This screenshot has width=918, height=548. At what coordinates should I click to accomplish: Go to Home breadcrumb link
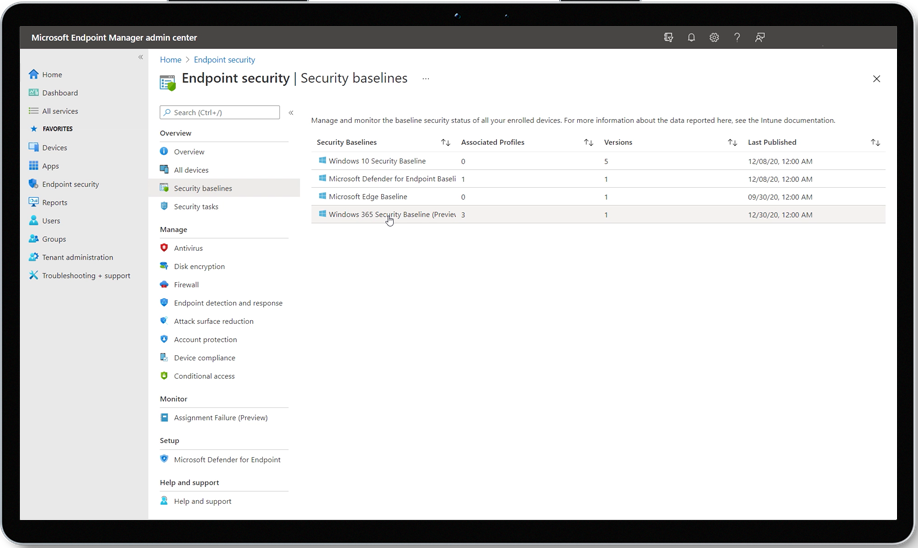point(170,60)
